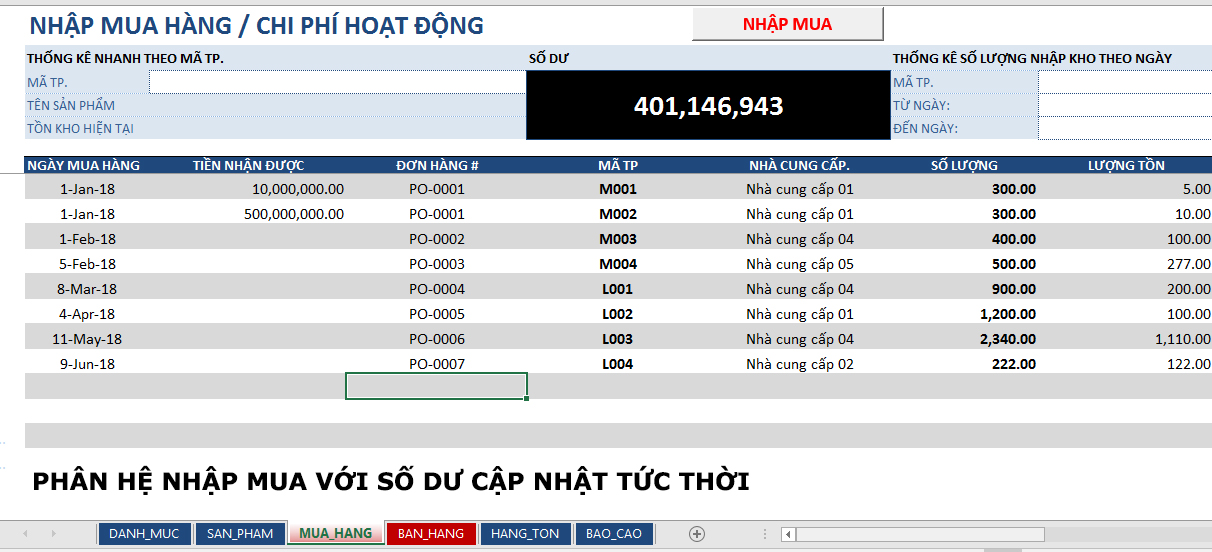This screenshot has height=552, width=1212.
Task: Switch to the BAO_CAO sheet tab
Action: tap(614, 534)
